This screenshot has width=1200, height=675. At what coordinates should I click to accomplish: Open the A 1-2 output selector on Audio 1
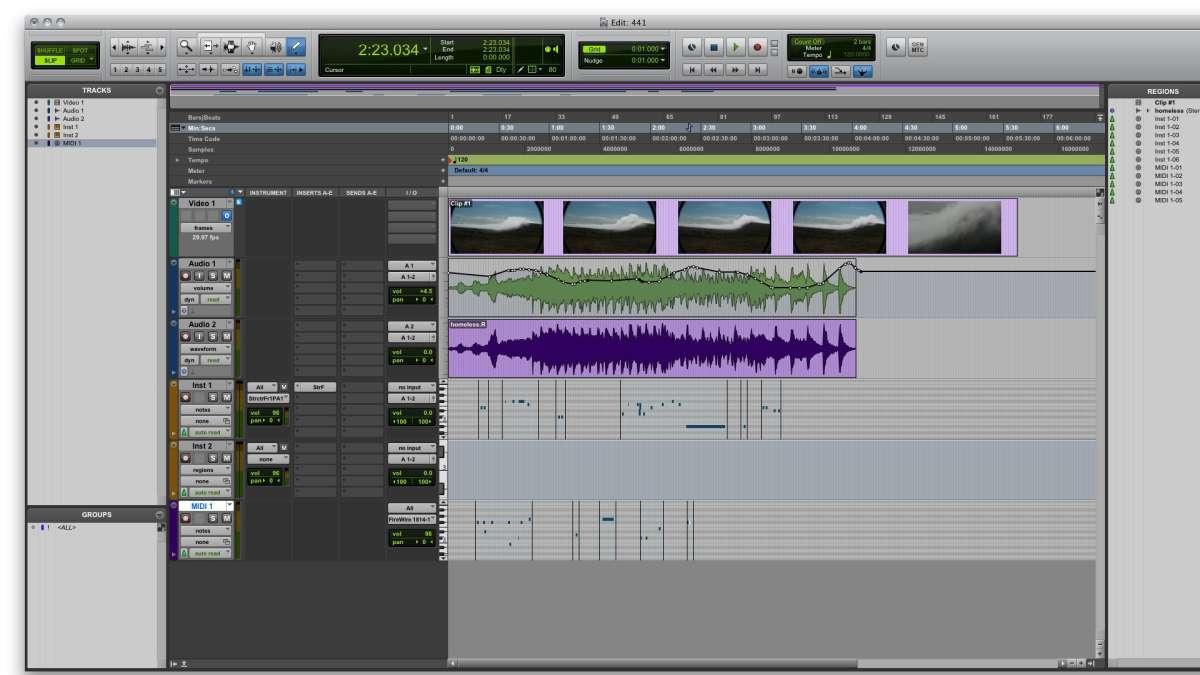(x=410, y=277)
